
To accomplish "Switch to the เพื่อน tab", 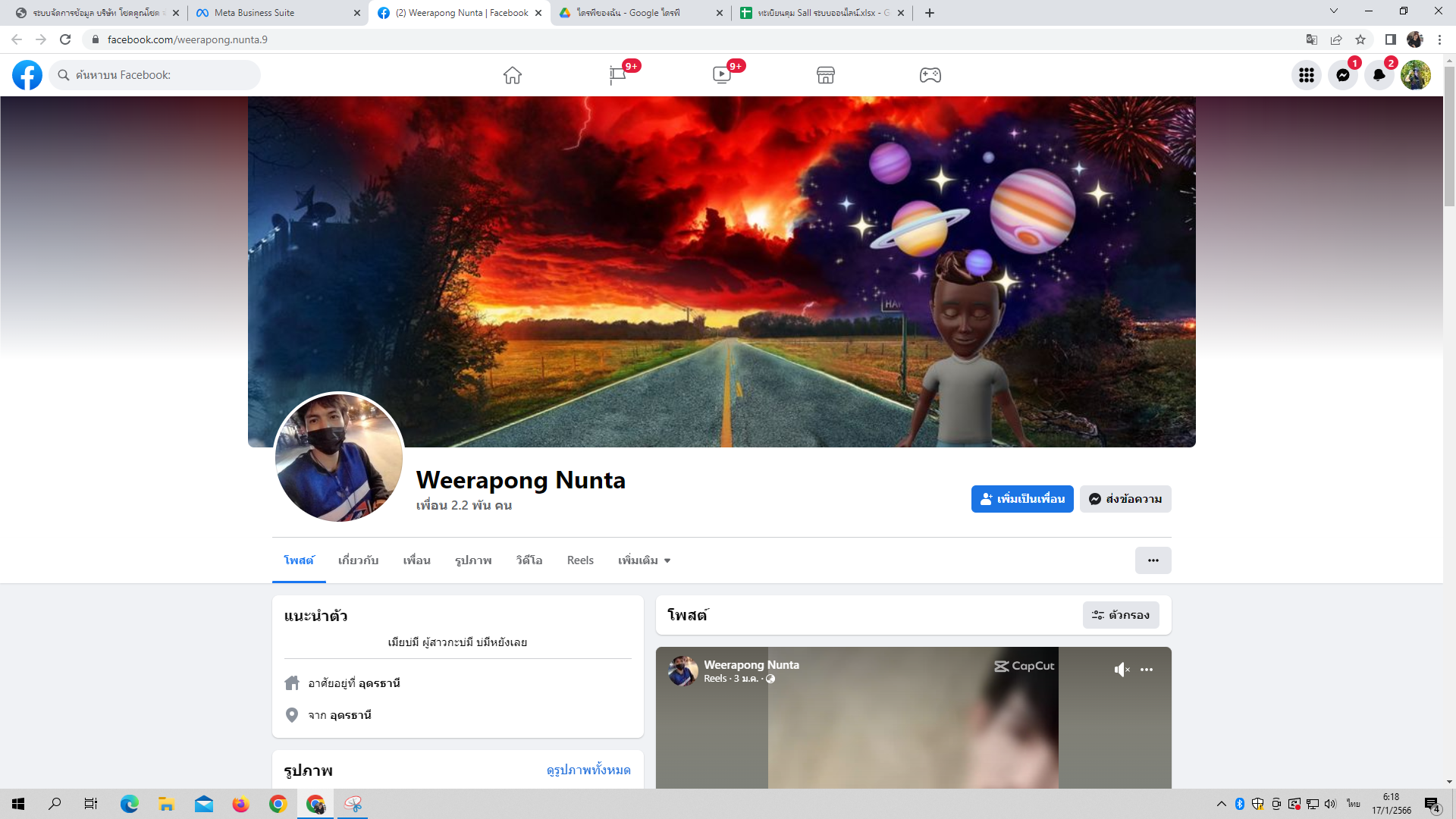I will click(416, 560).
